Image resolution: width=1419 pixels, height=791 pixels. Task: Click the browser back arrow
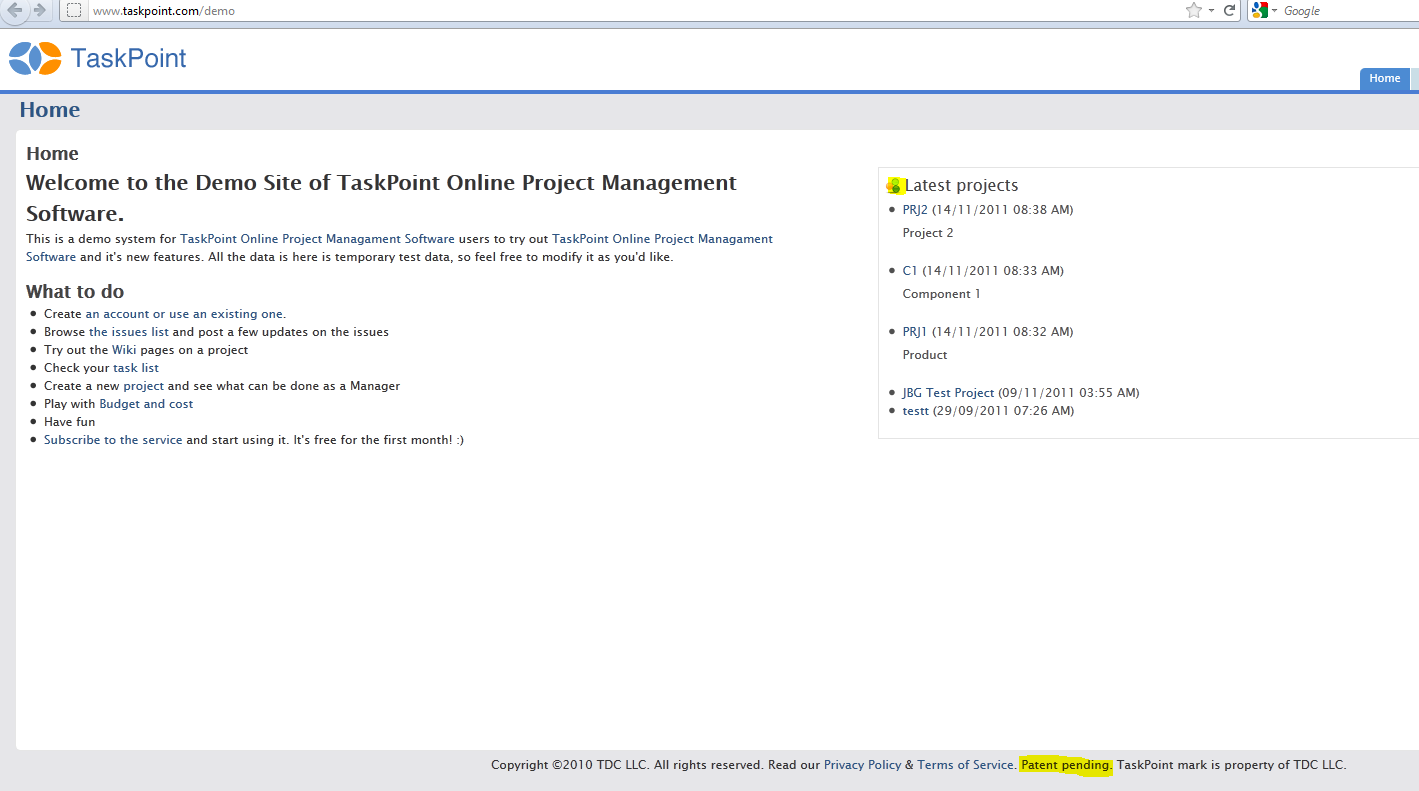pyautogui.click(x=15, y=10)
